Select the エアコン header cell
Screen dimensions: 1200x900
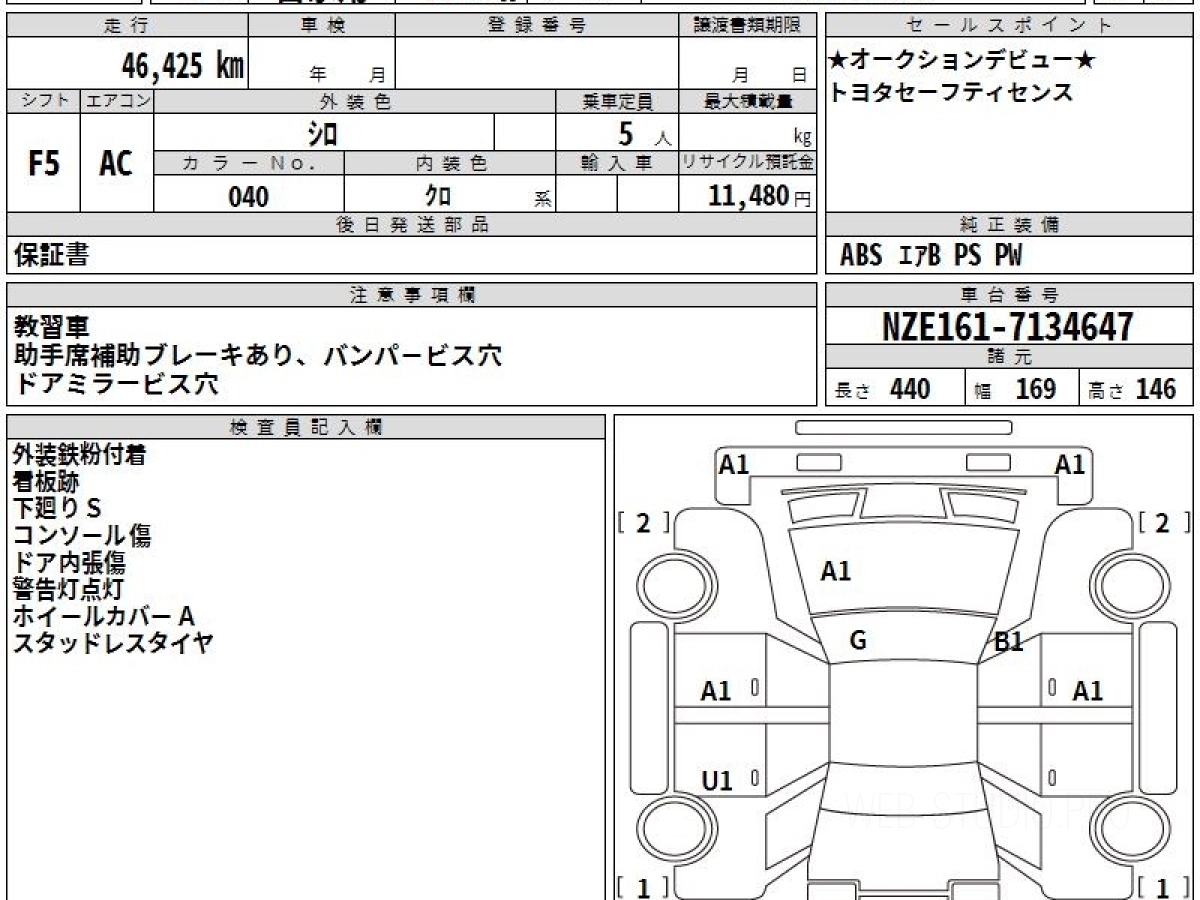point(118,101)
